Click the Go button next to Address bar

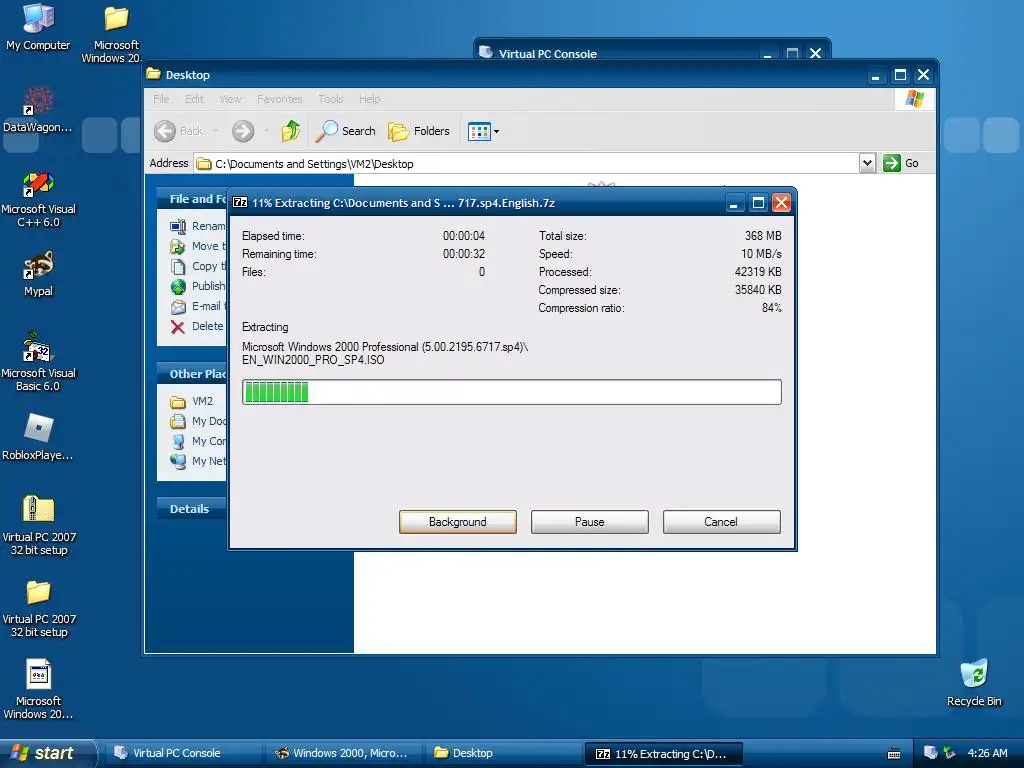[x=901, y=163]
